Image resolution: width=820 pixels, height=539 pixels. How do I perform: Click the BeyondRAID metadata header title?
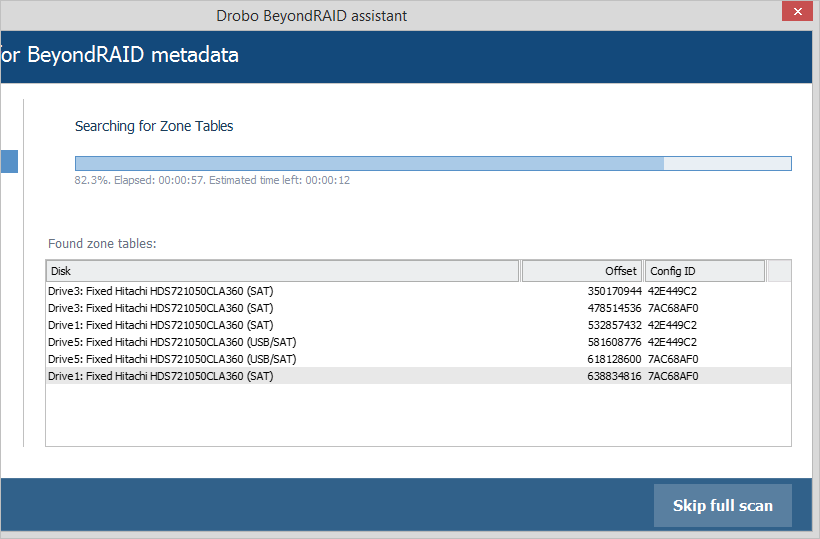tap(119, 55)
